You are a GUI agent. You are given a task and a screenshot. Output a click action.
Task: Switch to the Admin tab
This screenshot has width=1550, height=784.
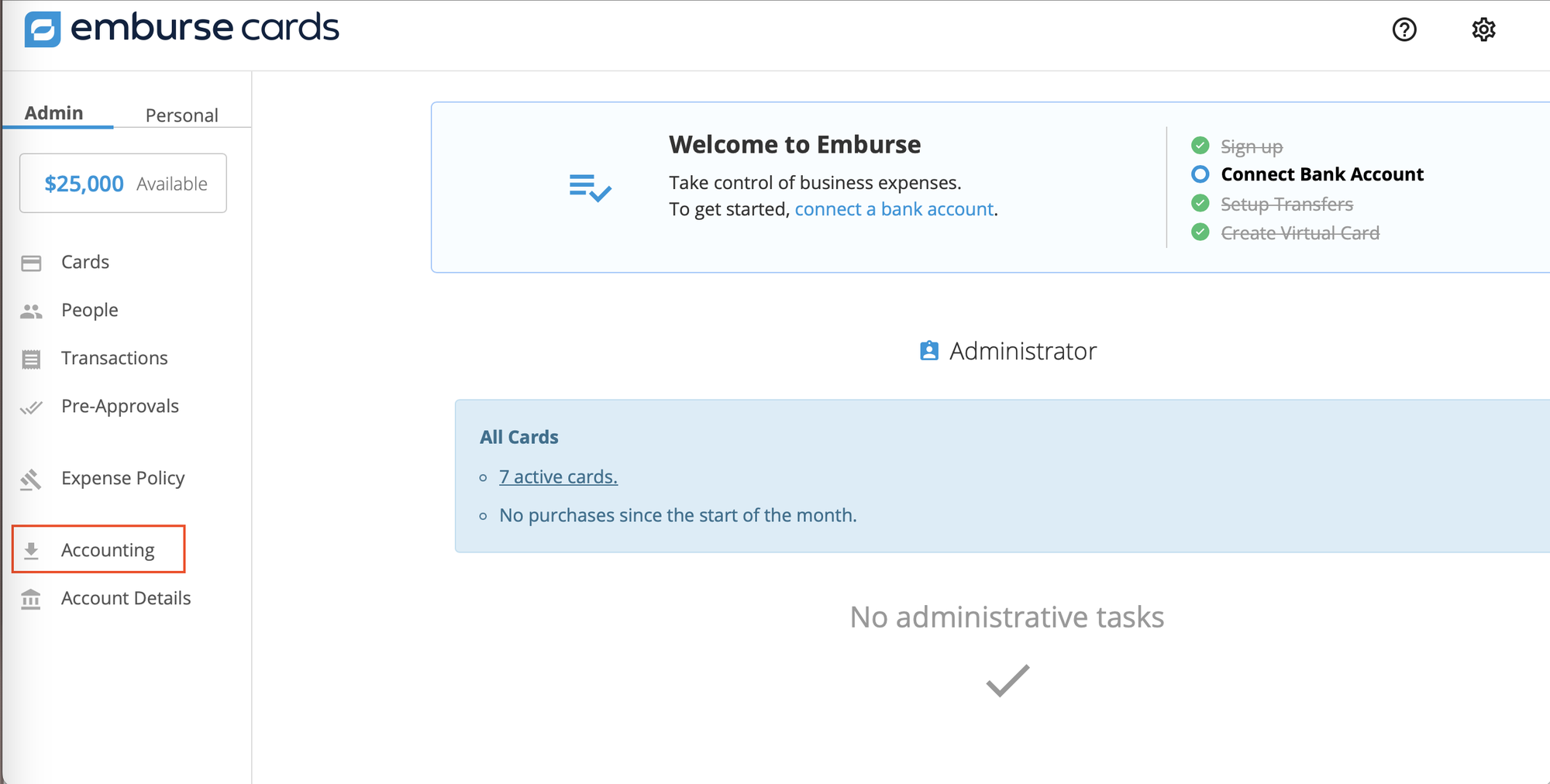click(53, 112)
